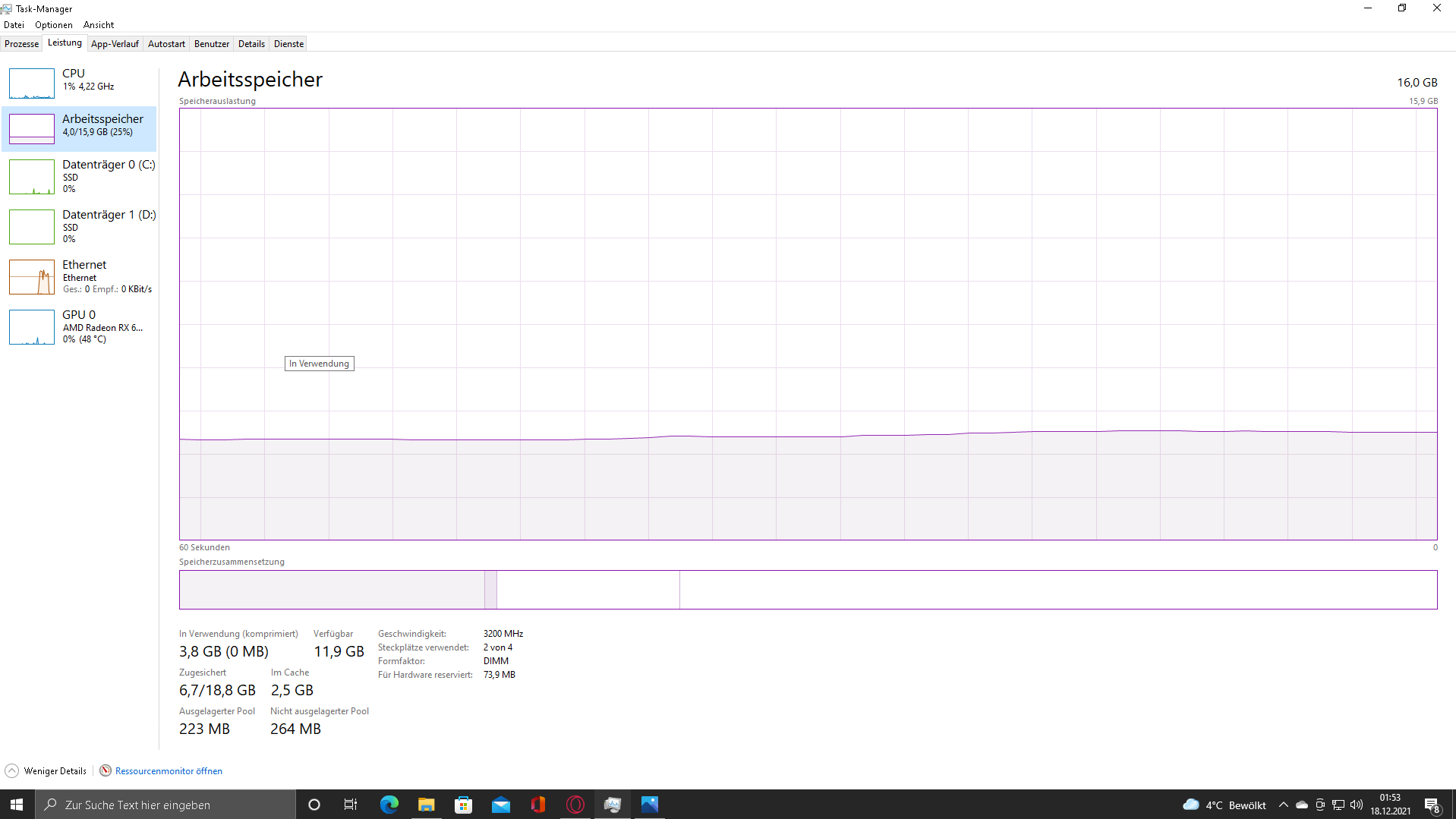Open clock and date 01:53 flyout

(x=1390, y=805)
